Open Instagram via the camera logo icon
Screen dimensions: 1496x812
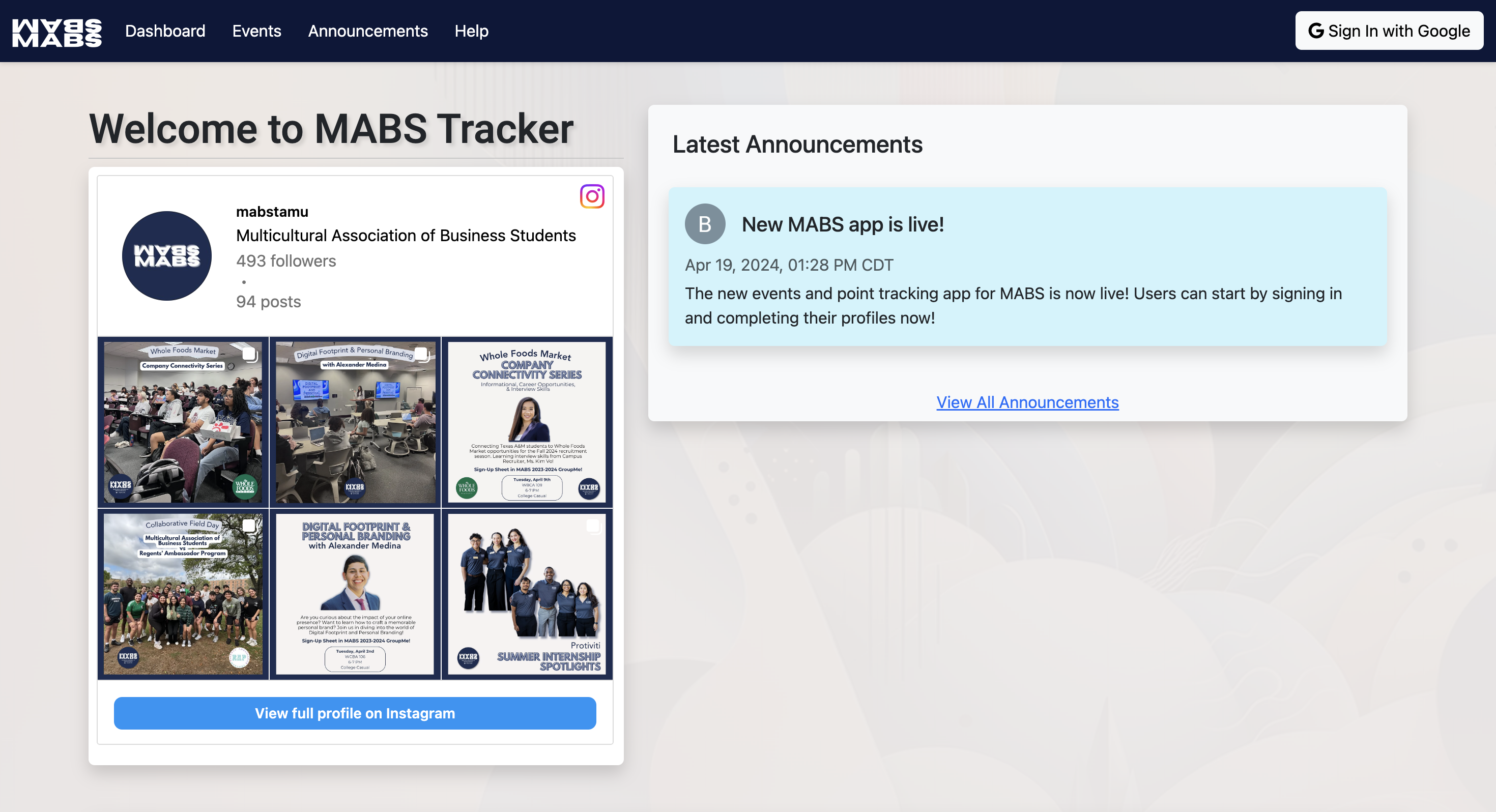[x=592, y=196]
